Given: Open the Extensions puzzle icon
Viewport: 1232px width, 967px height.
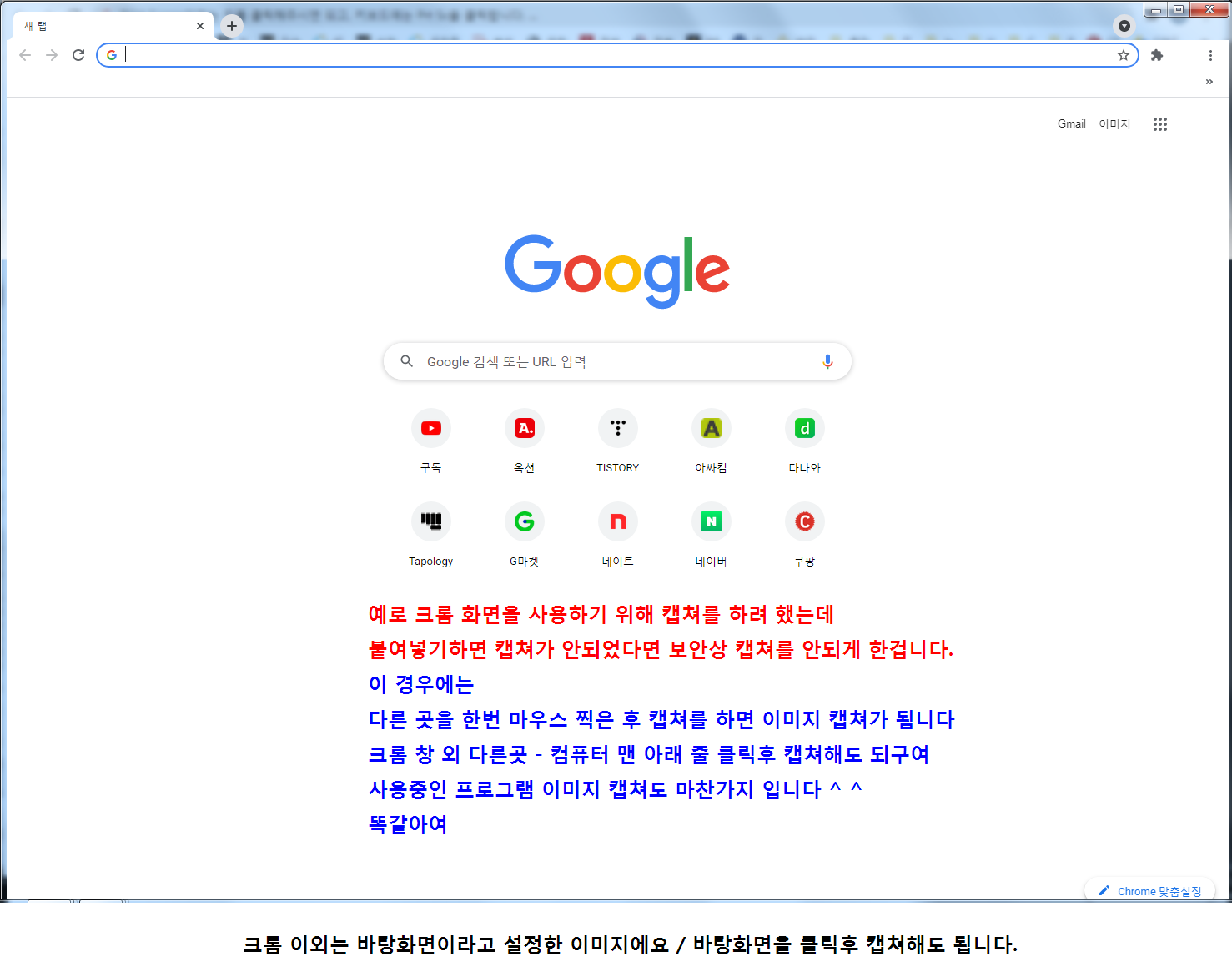Looking at the screenshot, I should click(x=1157, y=55).
